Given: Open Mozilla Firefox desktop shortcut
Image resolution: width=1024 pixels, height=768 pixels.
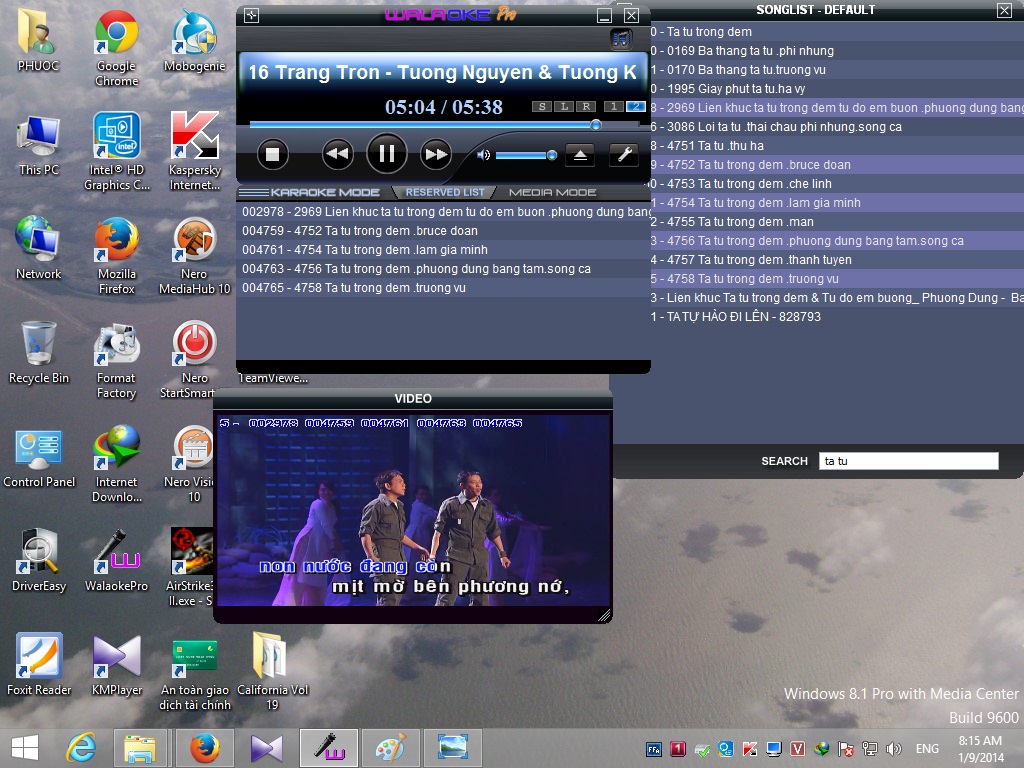Looking at the screenshot, I should [116, 256].
